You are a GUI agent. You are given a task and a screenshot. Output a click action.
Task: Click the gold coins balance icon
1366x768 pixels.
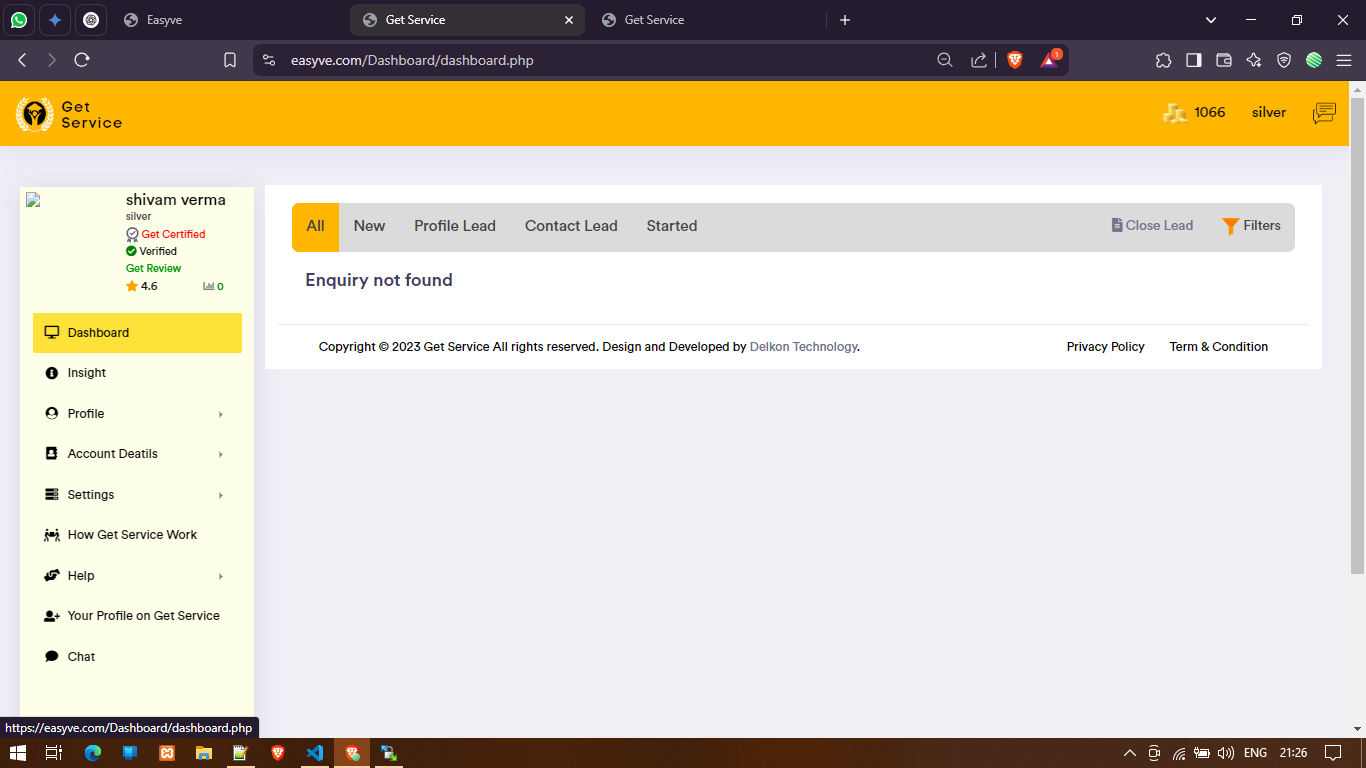click(x=1175, y=113)
